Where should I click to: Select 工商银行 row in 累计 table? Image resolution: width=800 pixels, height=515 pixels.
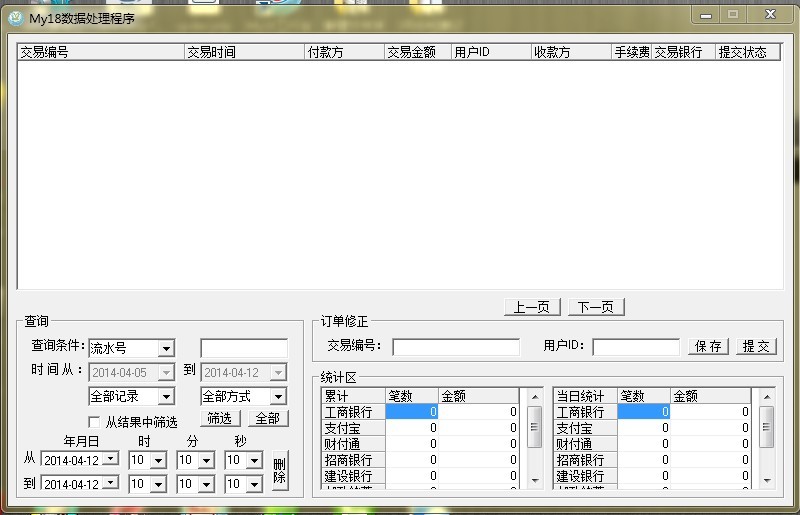pyautogui.click(x=420, y=411)
